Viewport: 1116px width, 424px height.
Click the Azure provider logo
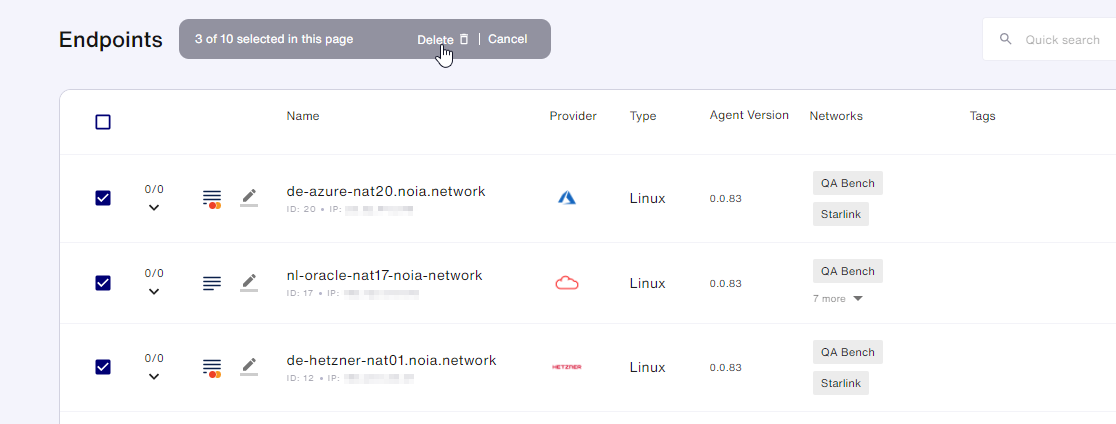coord(567,198)
